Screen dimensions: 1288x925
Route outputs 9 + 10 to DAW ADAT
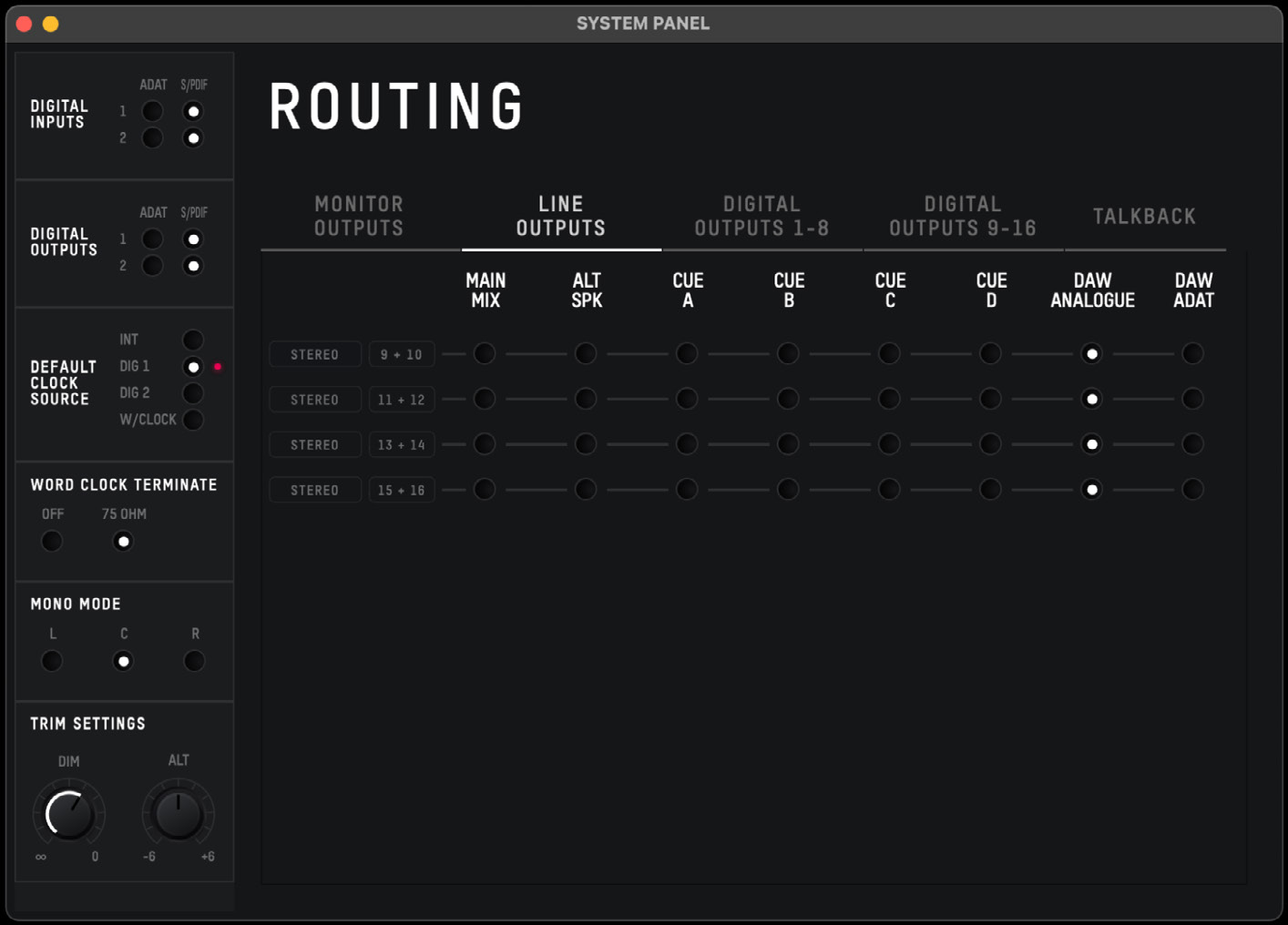(1192, 353)
